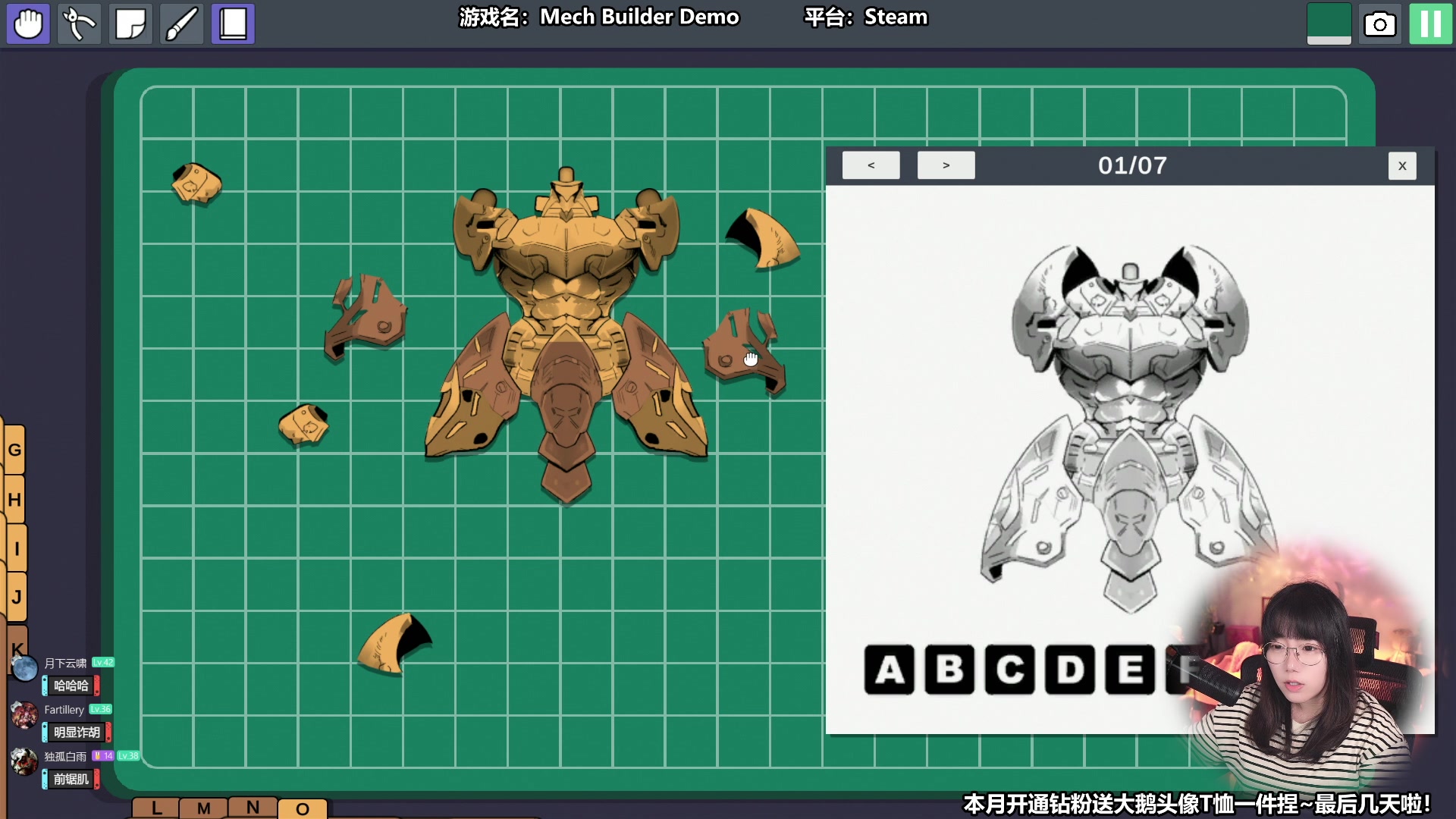1456x819 pixels.
Task: Click runner letter A in manual
Action: (x=889, y=670)
